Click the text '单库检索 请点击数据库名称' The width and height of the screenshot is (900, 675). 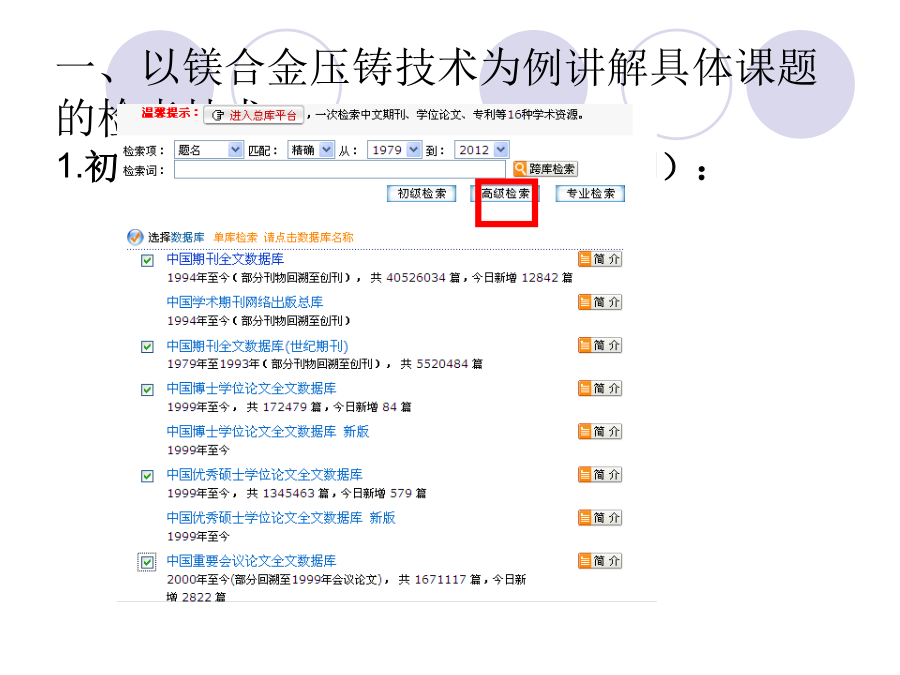(x=284, y=237)
